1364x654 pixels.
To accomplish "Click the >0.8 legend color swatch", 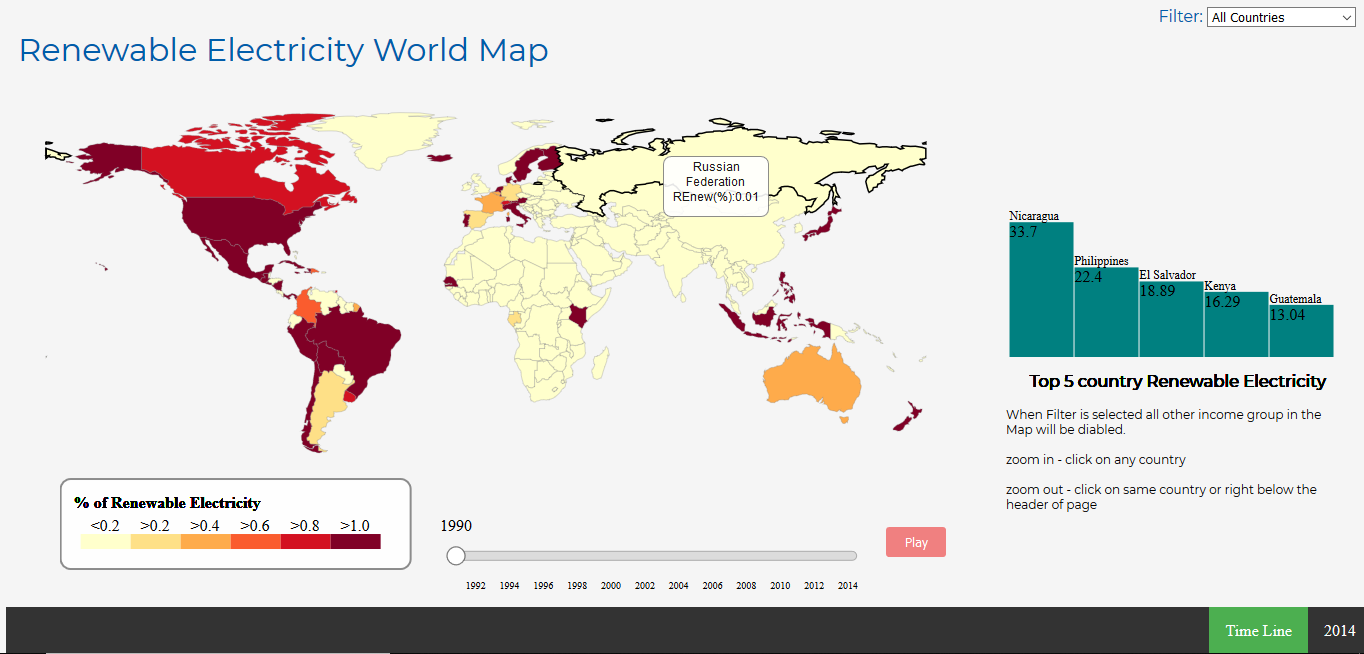I will click(305, 541).
